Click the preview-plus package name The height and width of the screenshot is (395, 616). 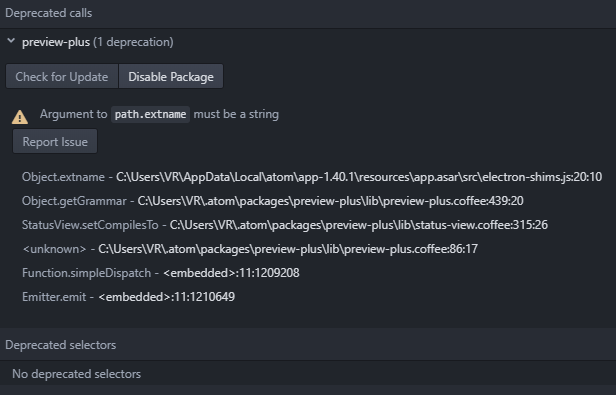[x=56, y=42]
